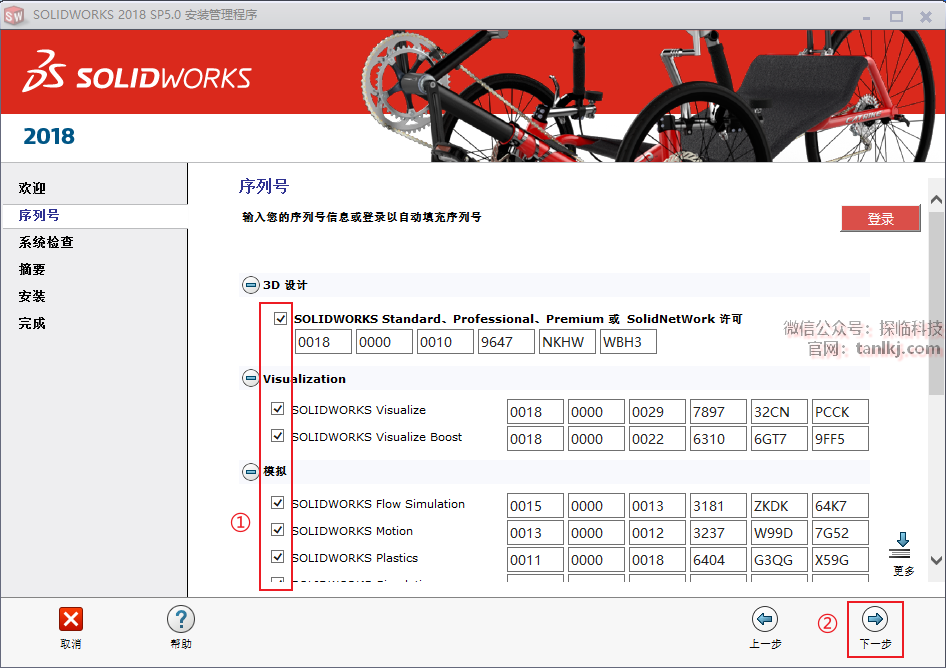
Task: Click the SOLIDWORKS Plastics label
Action: point(355,558)
